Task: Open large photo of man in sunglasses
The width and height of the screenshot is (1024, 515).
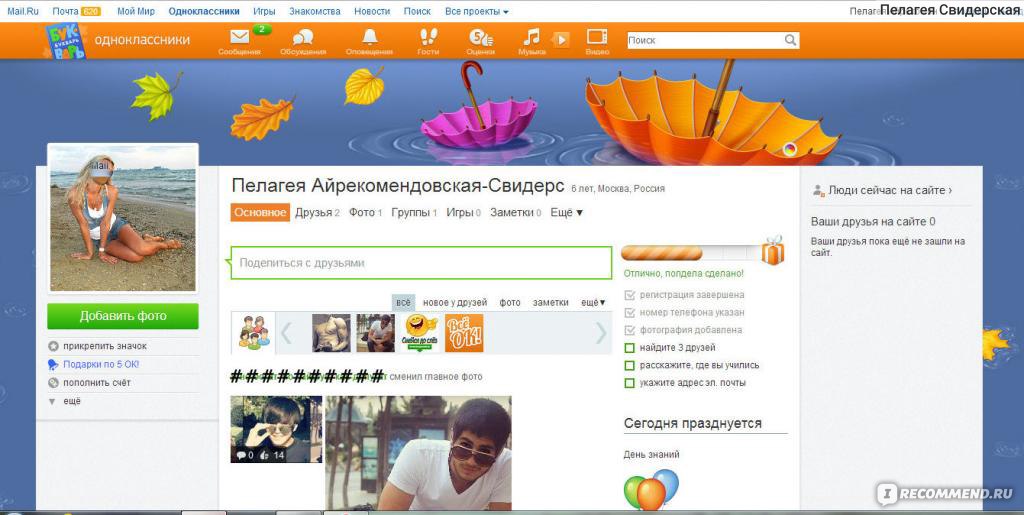Action: click(419, 453)
